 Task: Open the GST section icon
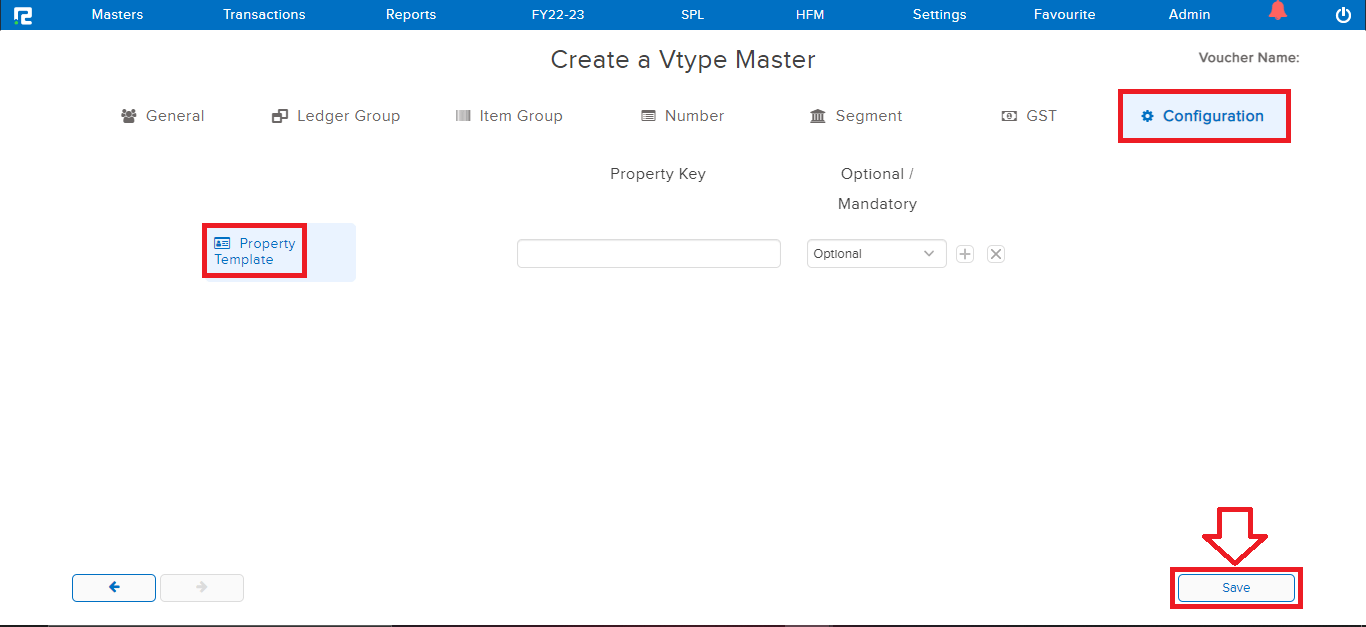[x=1007, y=115]
